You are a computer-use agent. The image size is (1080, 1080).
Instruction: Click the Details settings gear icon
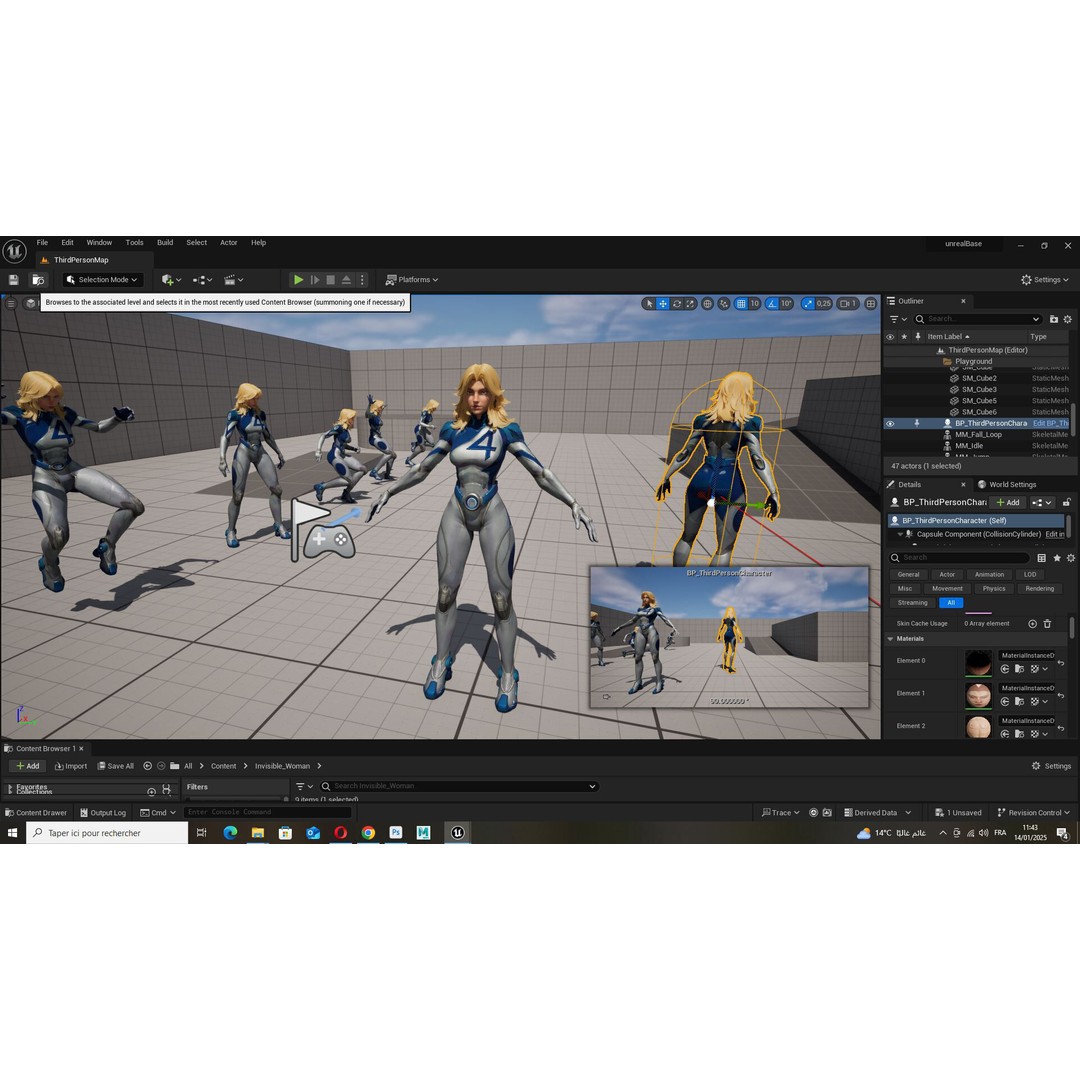(x=1070, y=558)
